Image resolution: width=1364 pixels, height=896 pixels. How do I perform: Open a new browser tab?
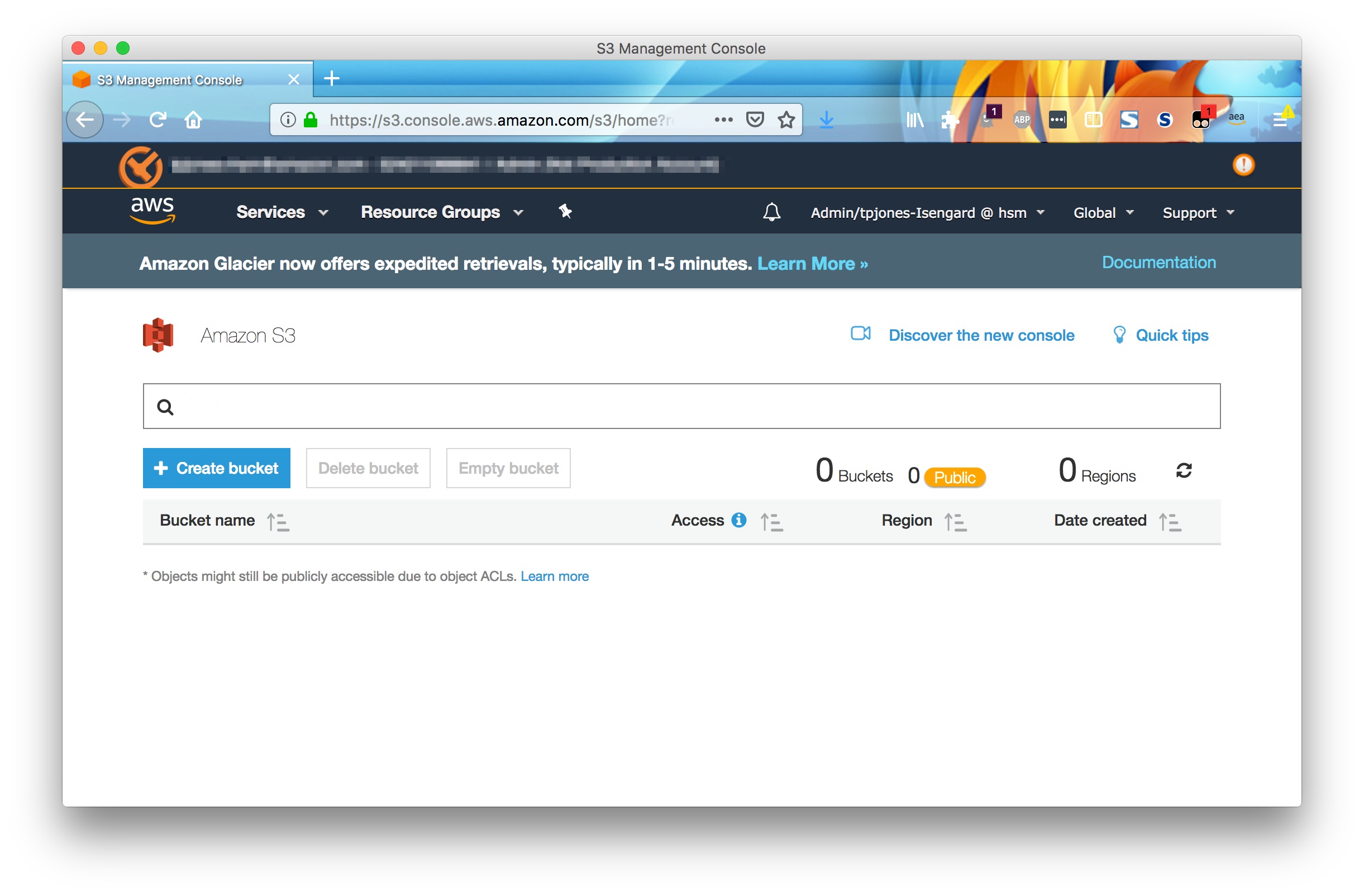click(332, 79)
